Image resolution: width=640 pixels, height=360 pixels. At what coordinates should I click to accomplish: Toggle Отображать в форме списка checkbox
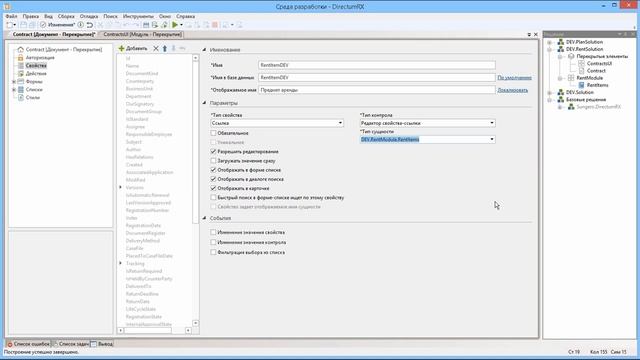tap(213, 170)
